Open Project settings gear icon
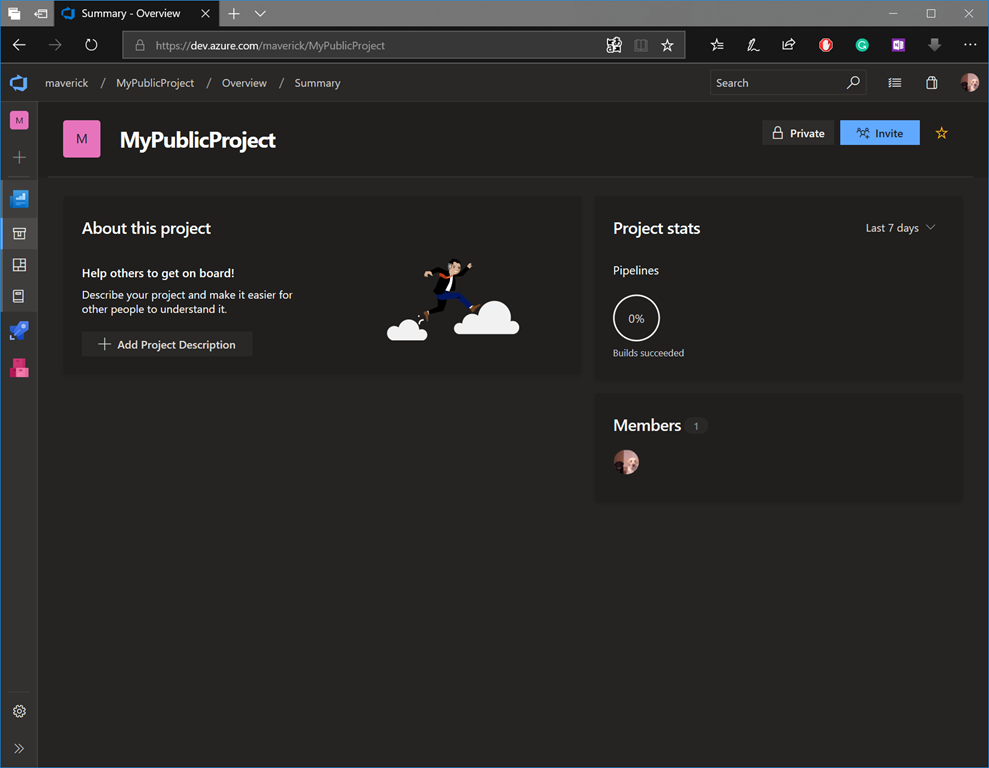This screenshot has width=989, height=768. point(19,712)
